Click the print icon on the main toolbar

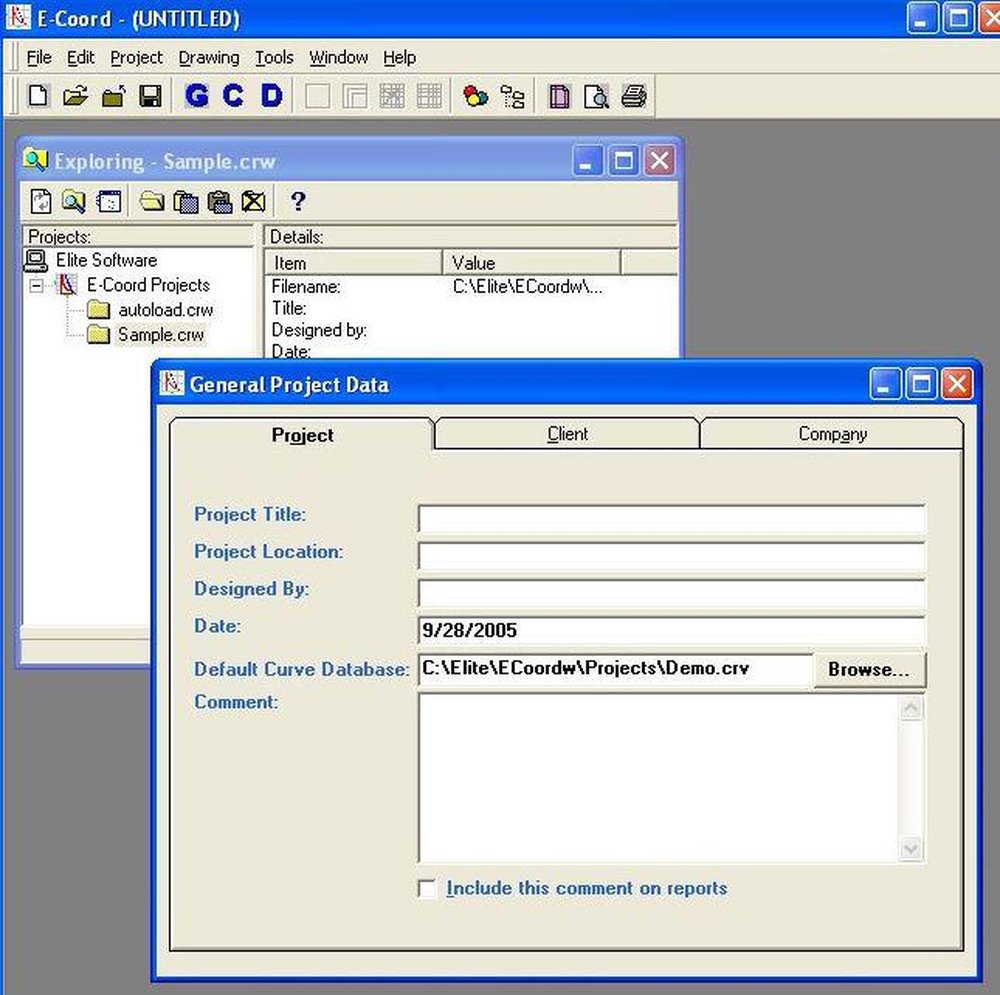tap(633, 96)
